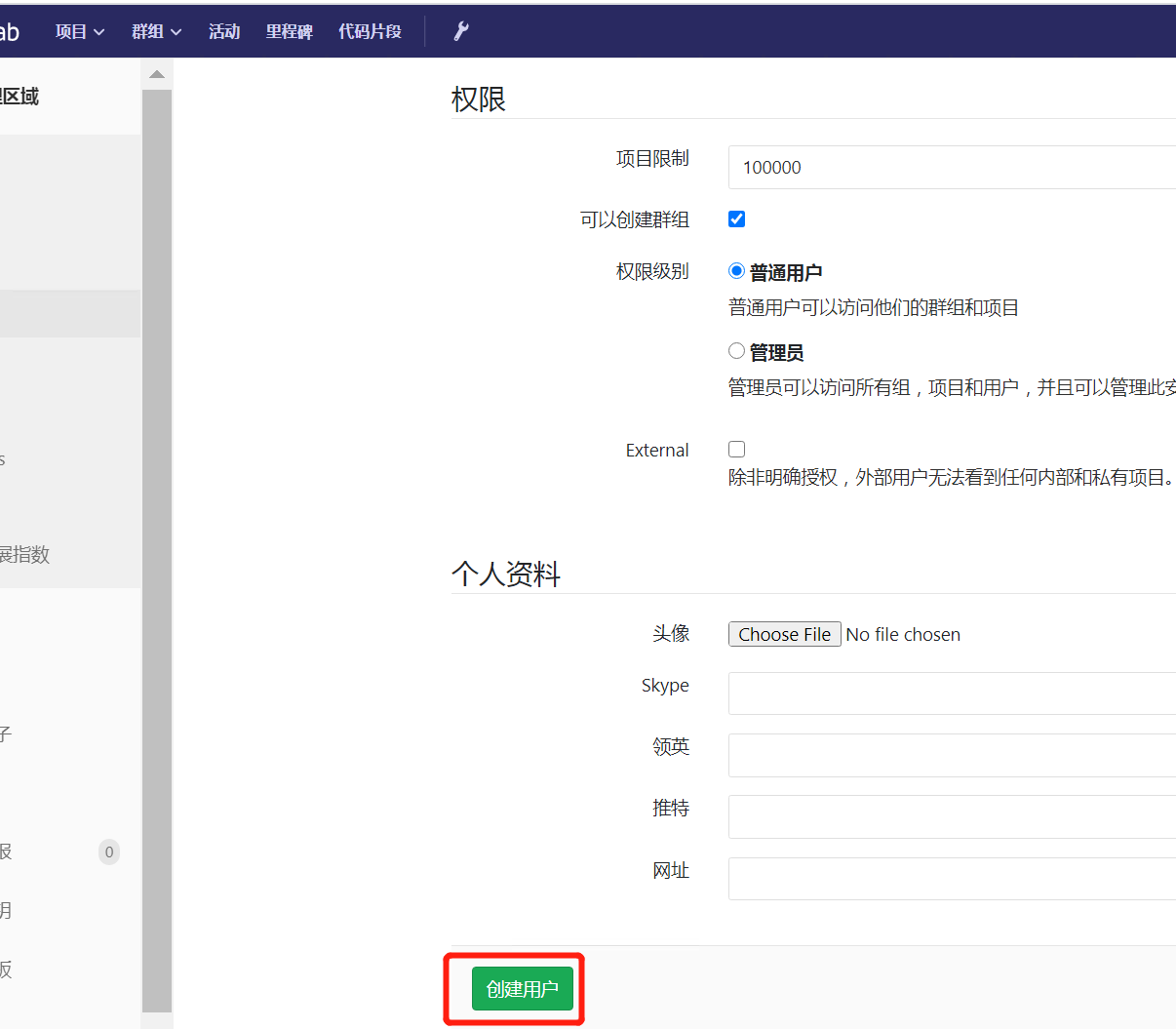Click the 创建用户 button
The height and width of the screenshot is (1030, 1176).
(522, 988)
